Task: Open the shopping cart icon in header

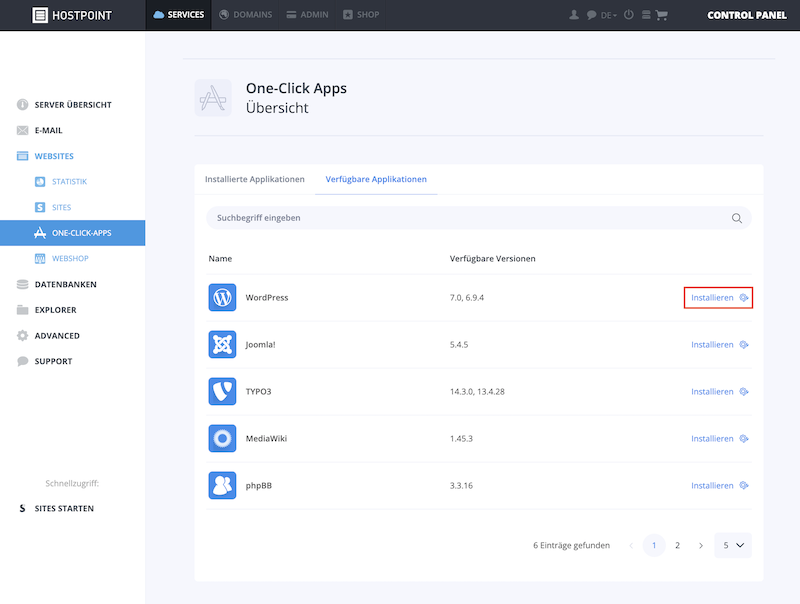Action: [x=661, y=15]
